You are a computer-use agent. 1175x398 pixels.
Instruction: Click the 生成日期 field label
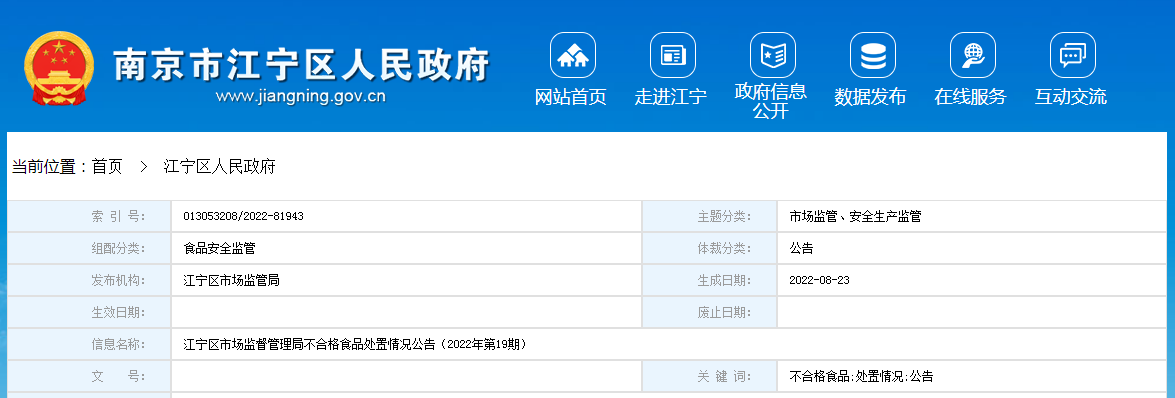click(x=725, y=280)
